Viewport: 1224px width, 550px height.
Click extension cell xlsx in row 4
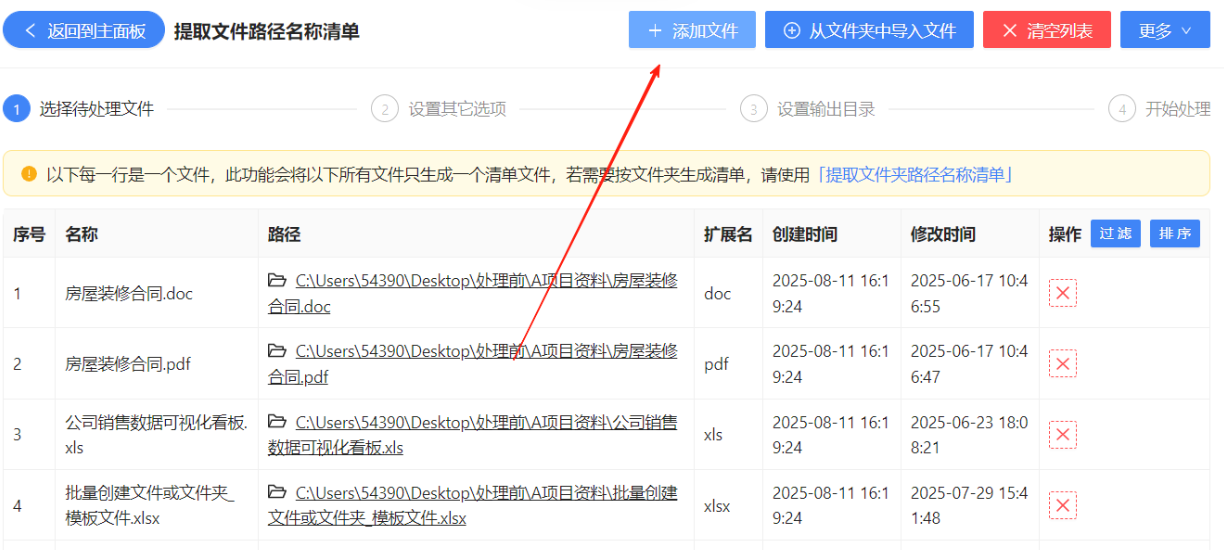pos(717,506)
